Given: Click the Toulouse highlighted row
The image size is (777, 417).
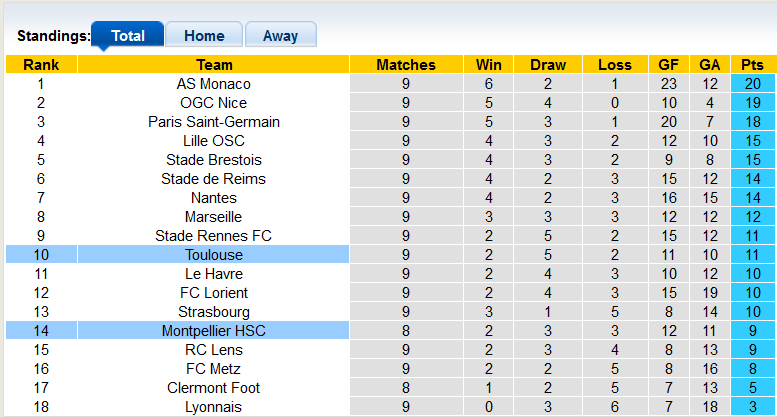Looking at the screenshot, I should (213, 255).
